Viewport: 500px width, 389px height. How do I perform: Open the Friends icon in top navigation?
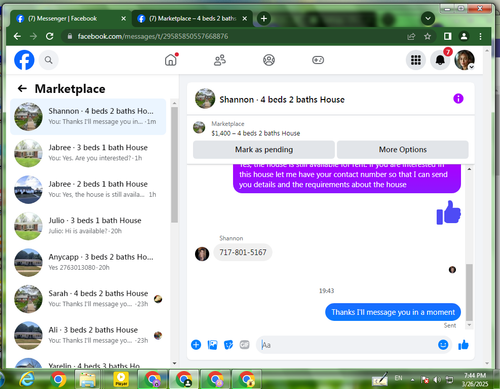[220, 60]
